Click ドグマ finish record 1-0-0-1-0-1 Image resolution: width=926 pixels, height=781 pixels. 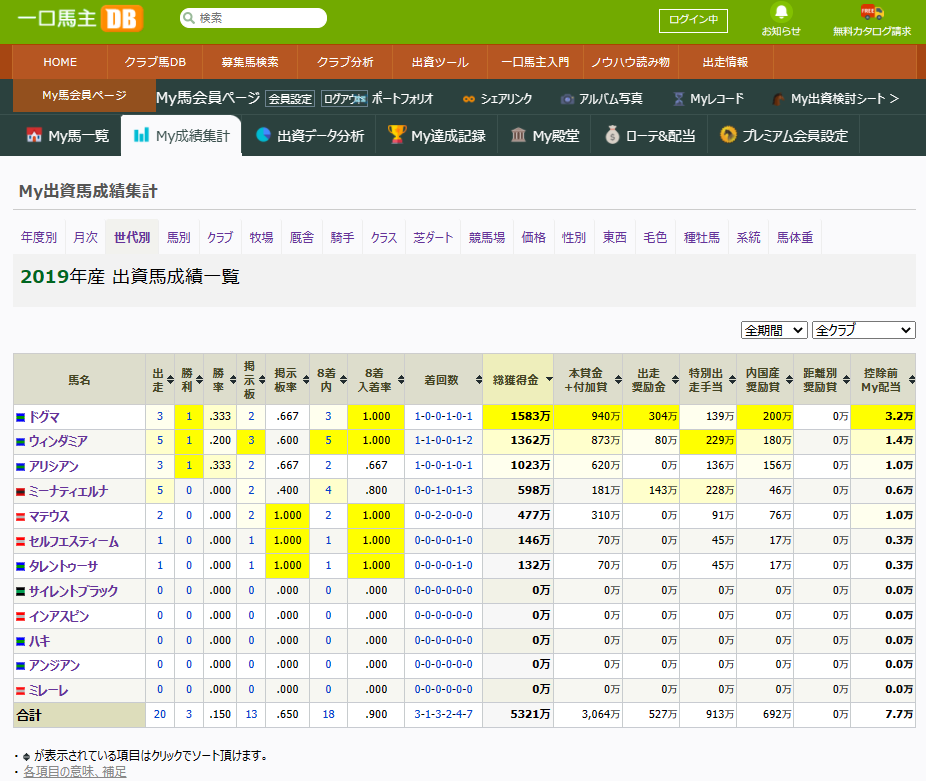[x=444, y=416]
